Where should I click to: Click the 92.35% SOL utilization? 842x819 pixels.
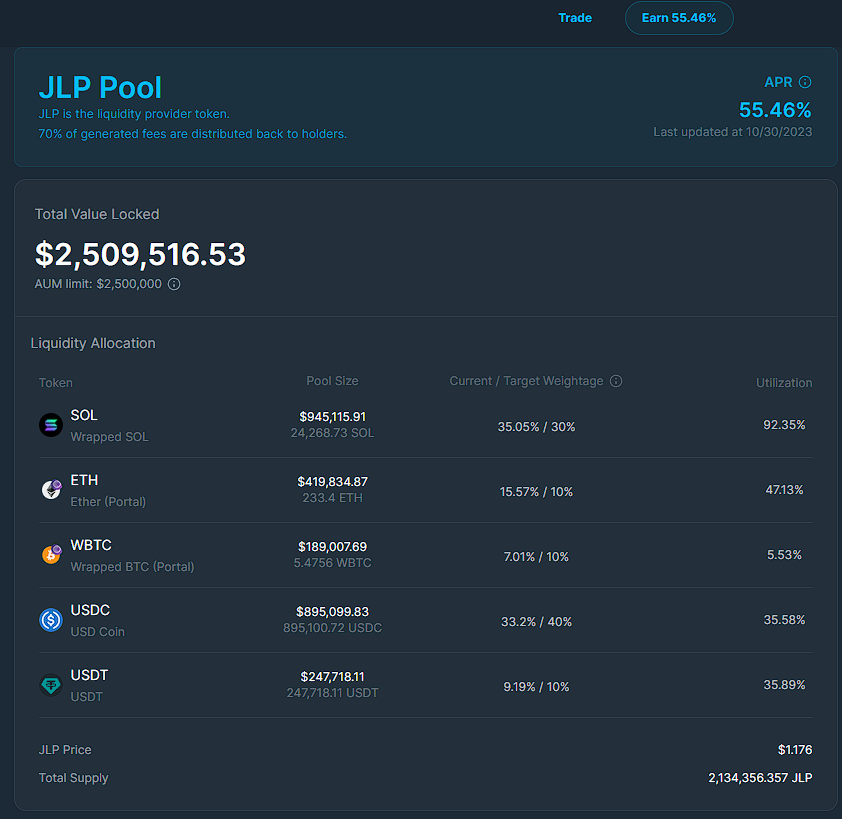tap(784, 425)
